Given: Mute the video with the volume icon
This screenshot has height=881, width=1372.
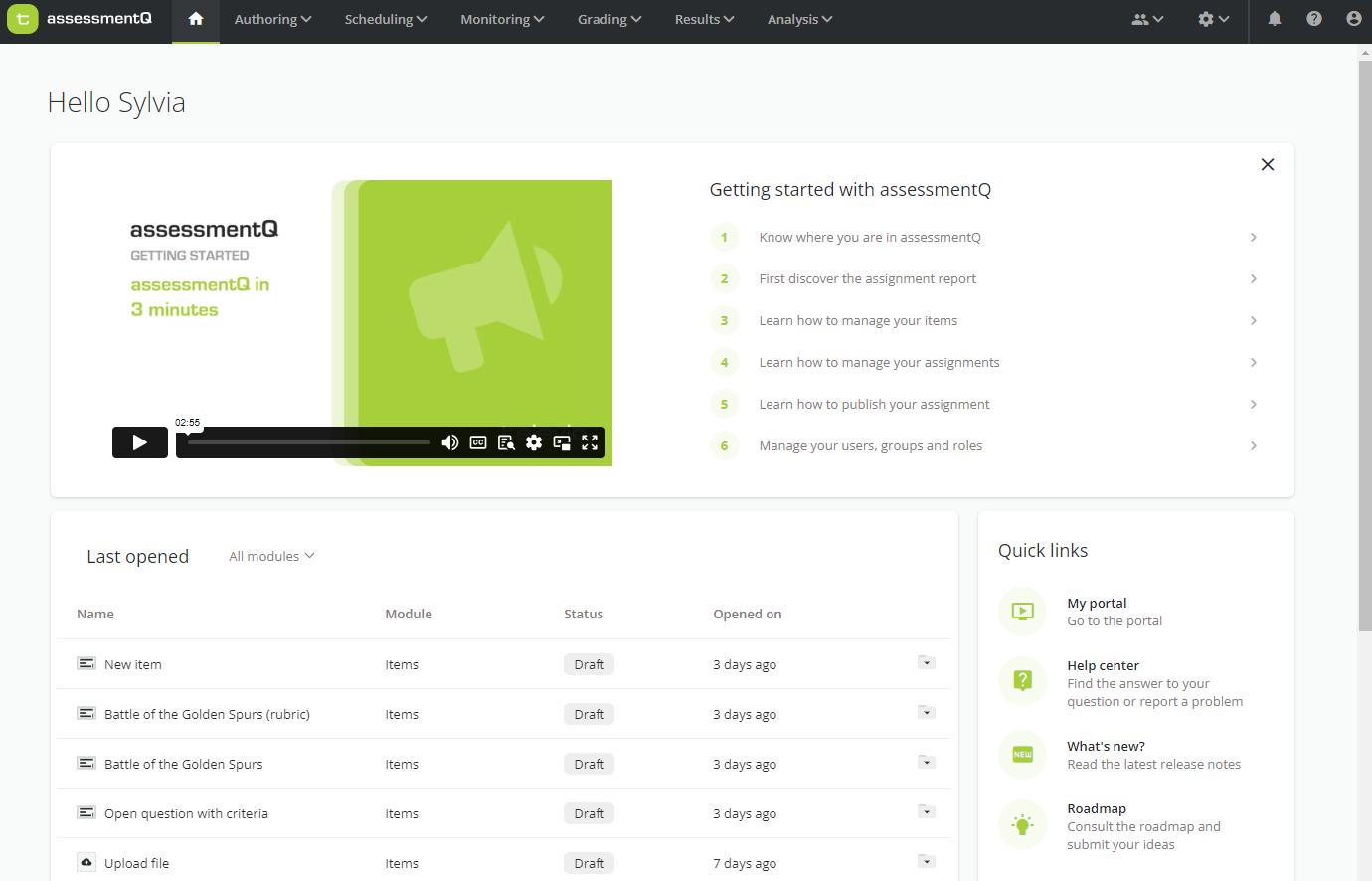Looking at the screenshot, I should [x=450, y=442].
